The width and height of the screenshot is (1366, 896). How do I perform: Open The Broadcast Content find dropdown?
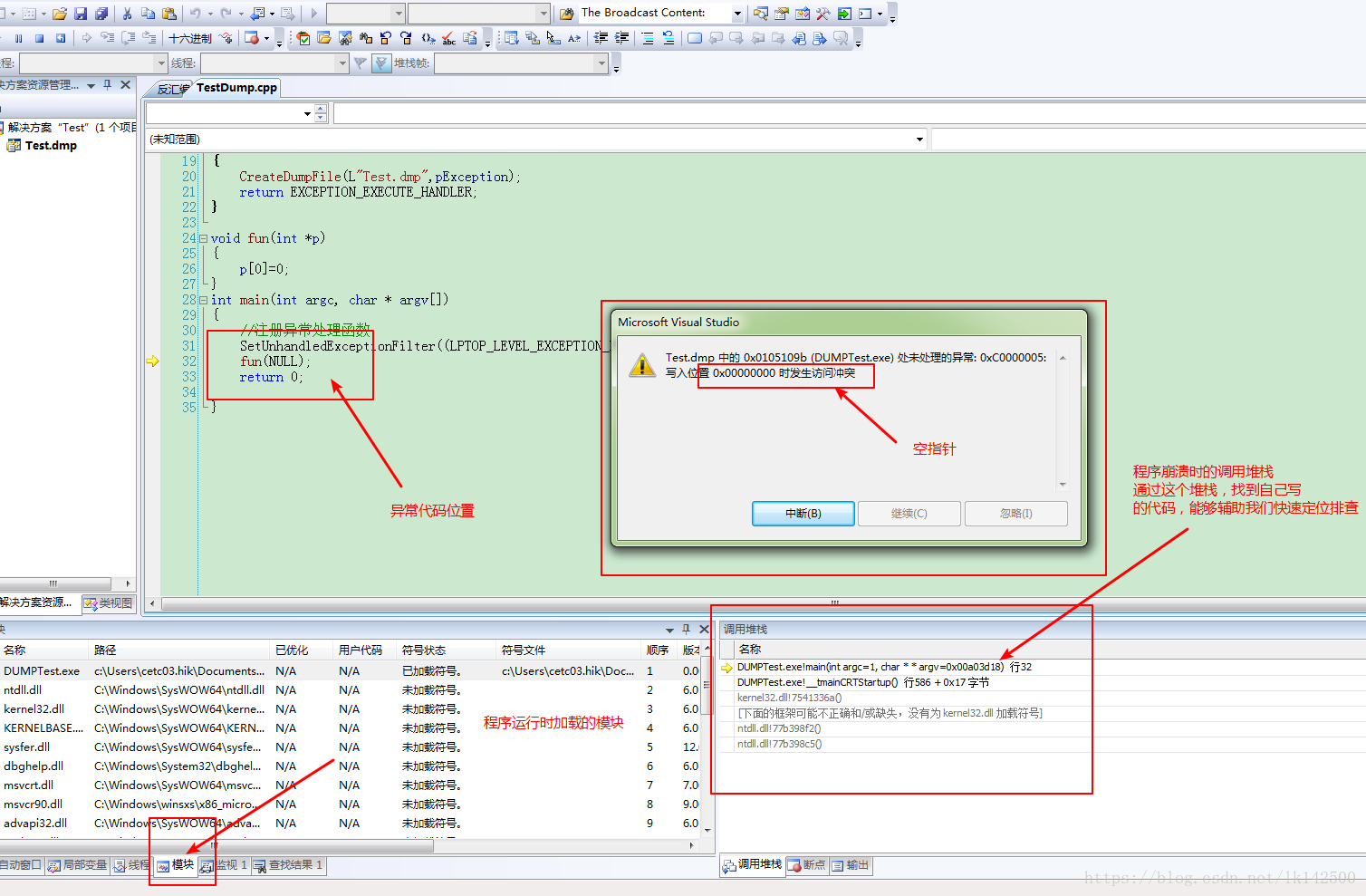tap(737, 14)
